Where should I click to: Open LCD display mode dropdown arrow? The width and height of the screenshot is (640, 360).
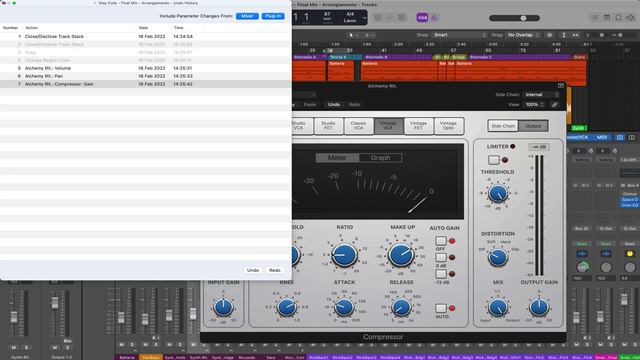[364, 18]
